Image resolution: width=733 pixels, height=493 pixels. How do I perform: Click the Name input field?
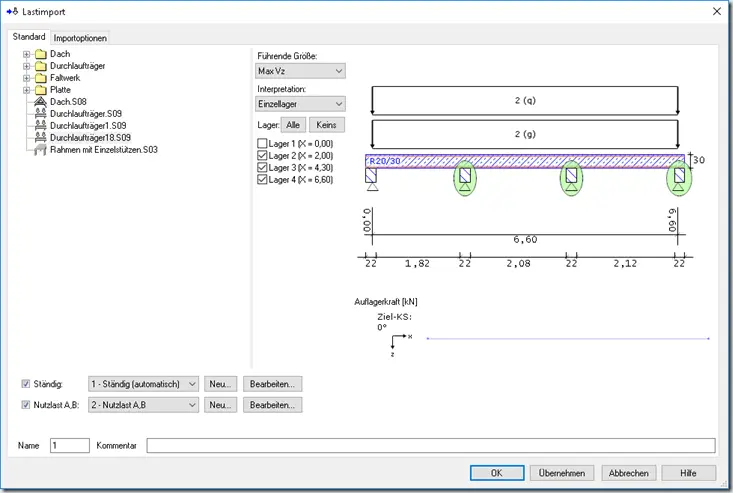(x=70, y=445)
